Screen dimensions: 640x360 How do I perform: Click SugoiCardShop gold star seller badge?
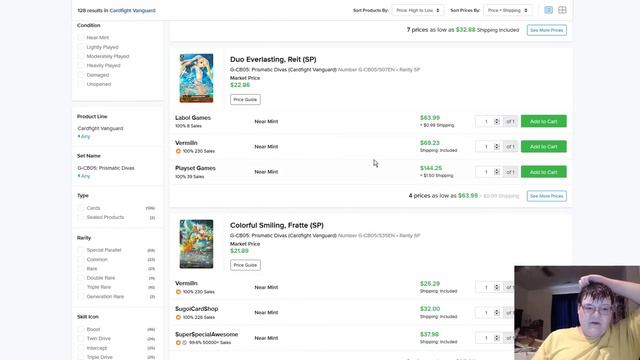click(178, 317)
